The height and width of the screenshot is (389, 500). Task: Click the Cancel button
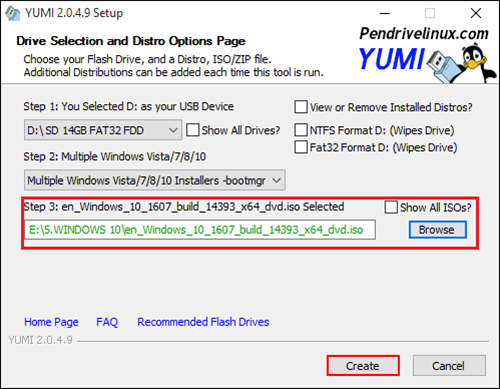[x=449, y=366]
